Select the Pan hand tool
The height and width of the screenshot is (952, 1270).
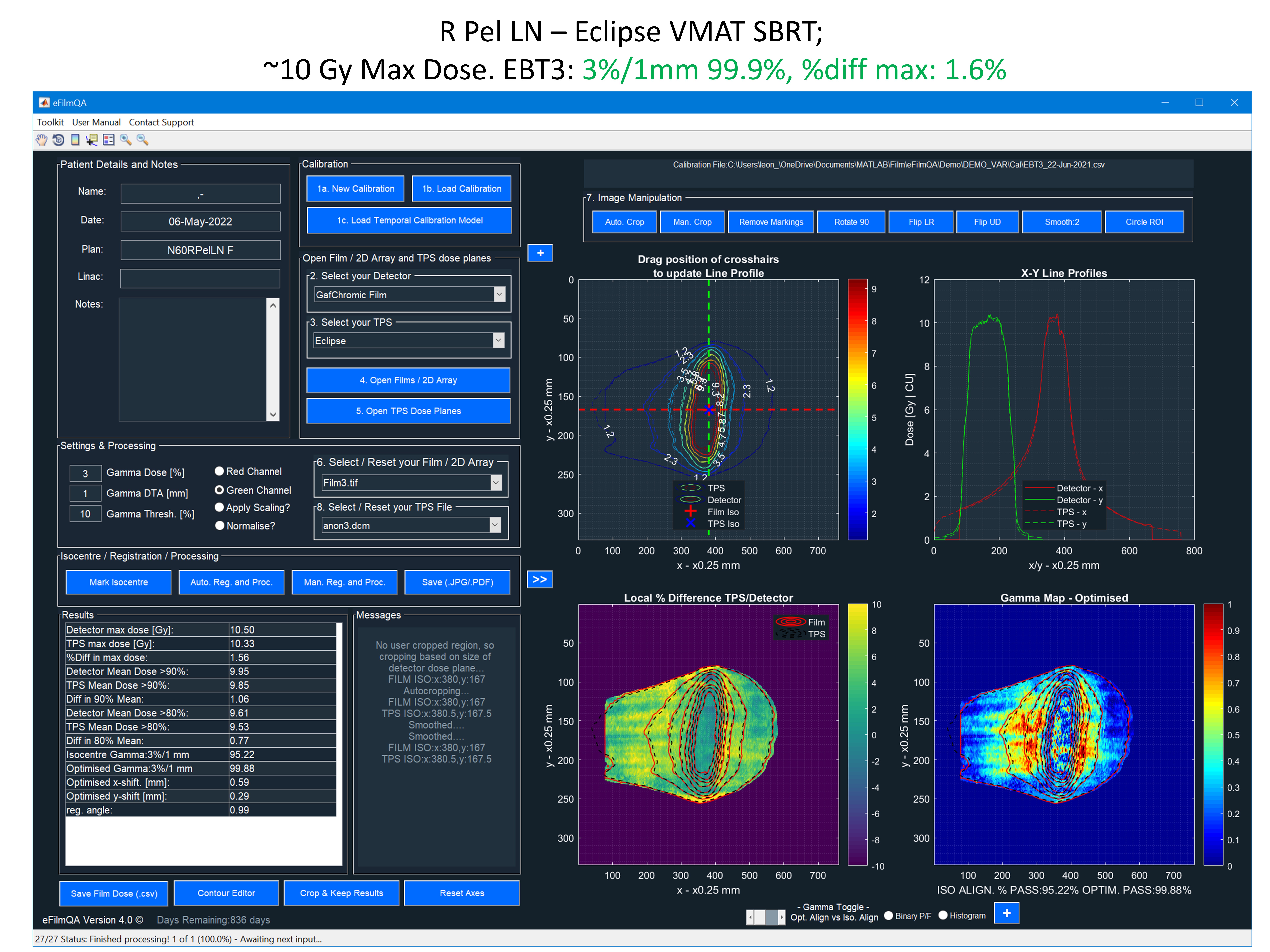[41, 139]
